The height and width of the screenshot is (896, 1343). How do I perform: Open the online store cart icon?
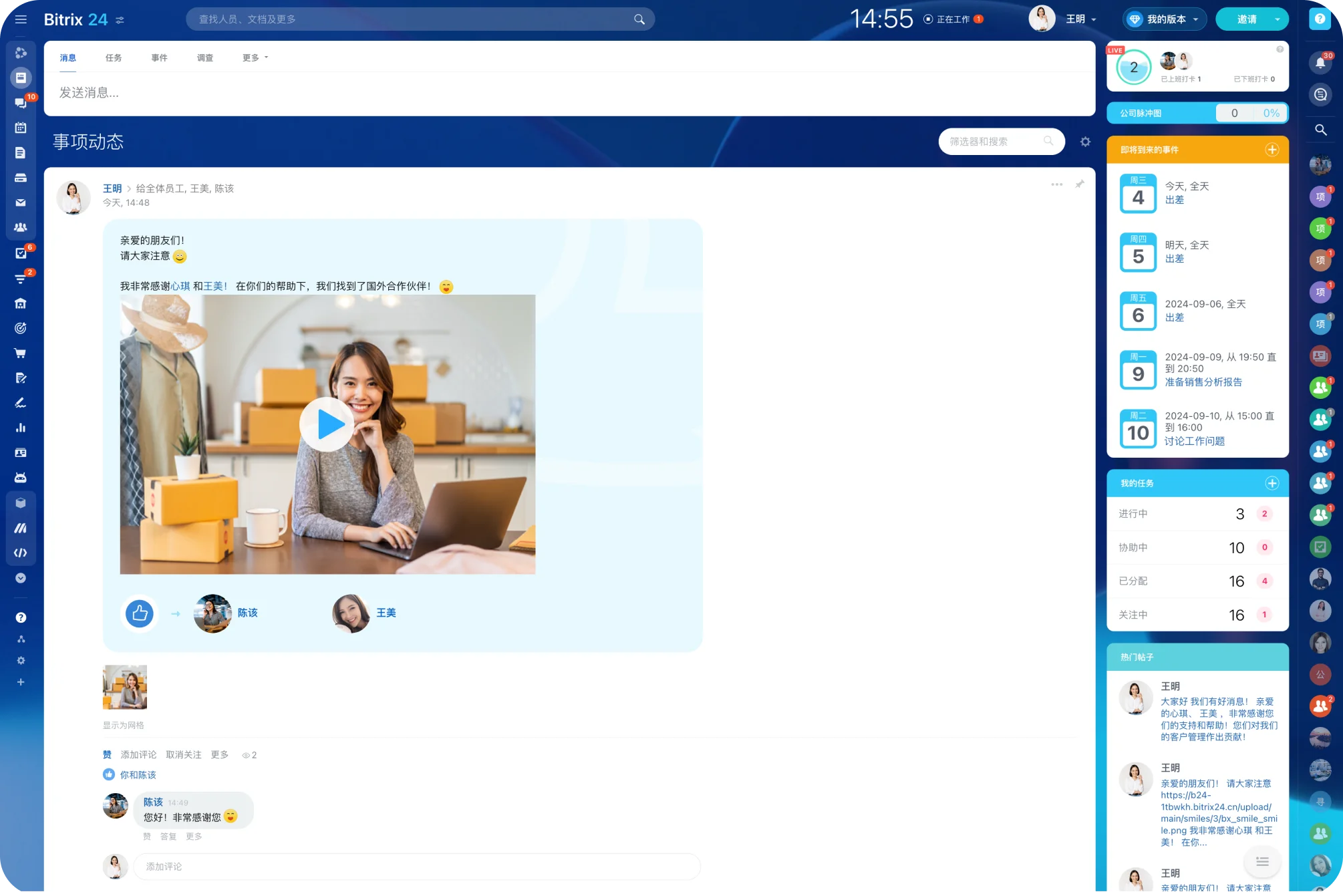coord(21,353)
